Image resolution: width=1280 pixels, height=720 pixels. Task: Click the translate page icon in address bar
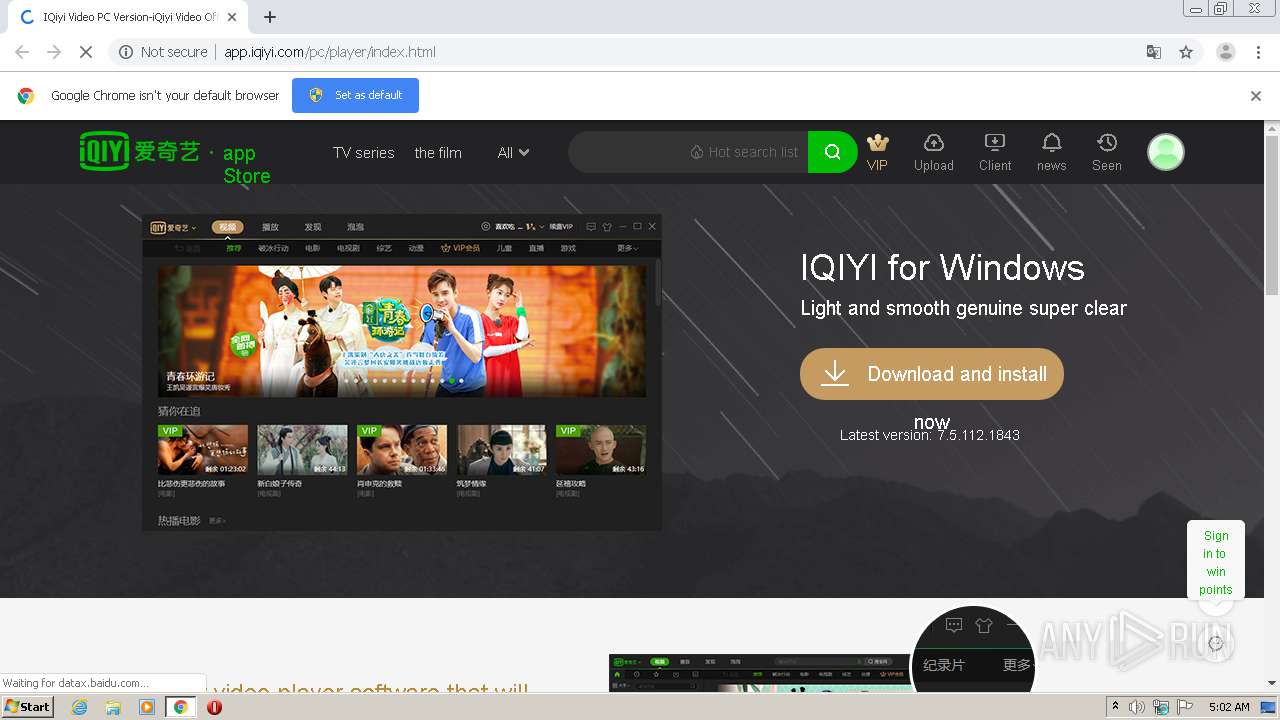(x=1153, y=52)
